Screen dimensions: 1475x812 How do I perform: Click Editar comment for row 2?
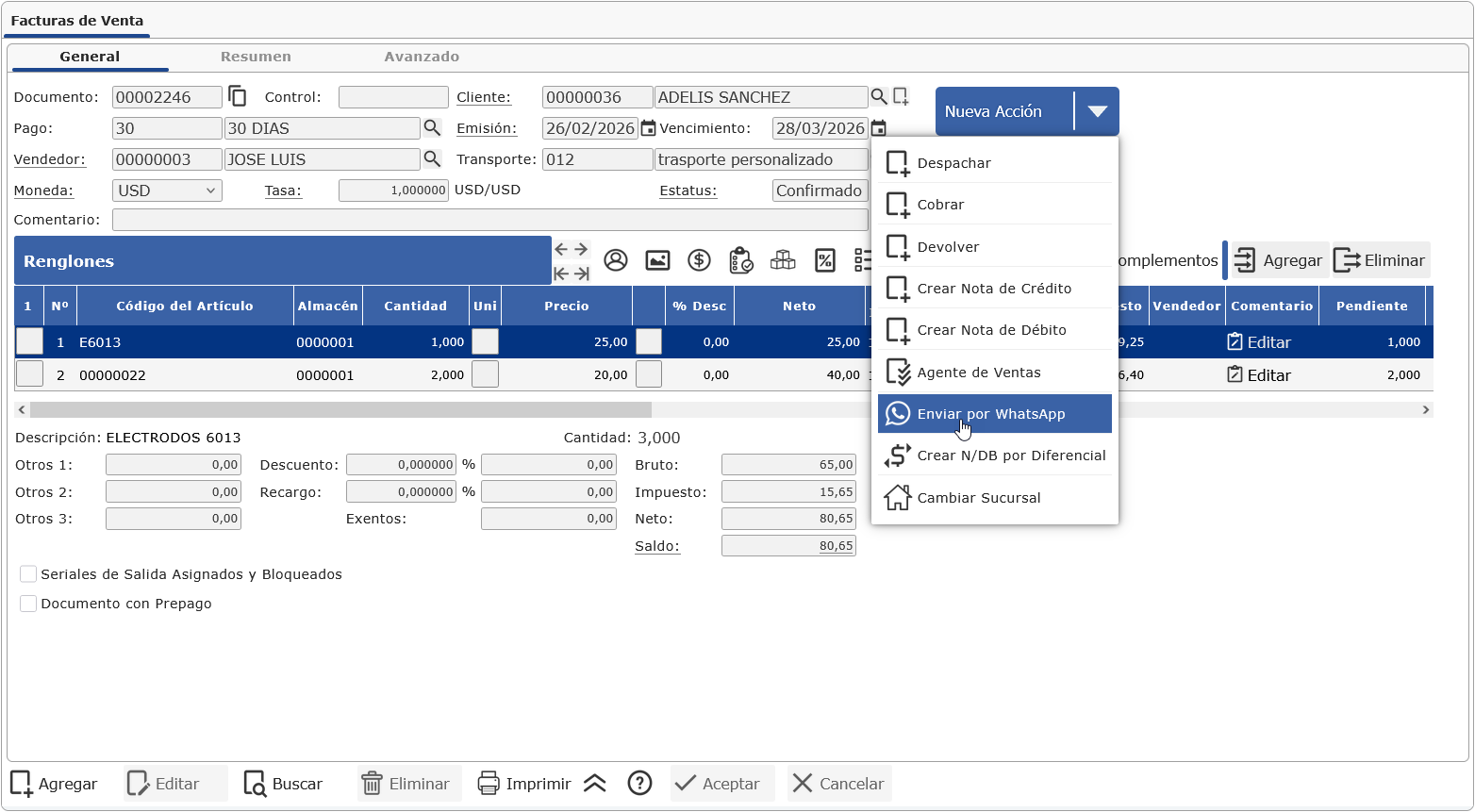click(x=1259, y=375)
